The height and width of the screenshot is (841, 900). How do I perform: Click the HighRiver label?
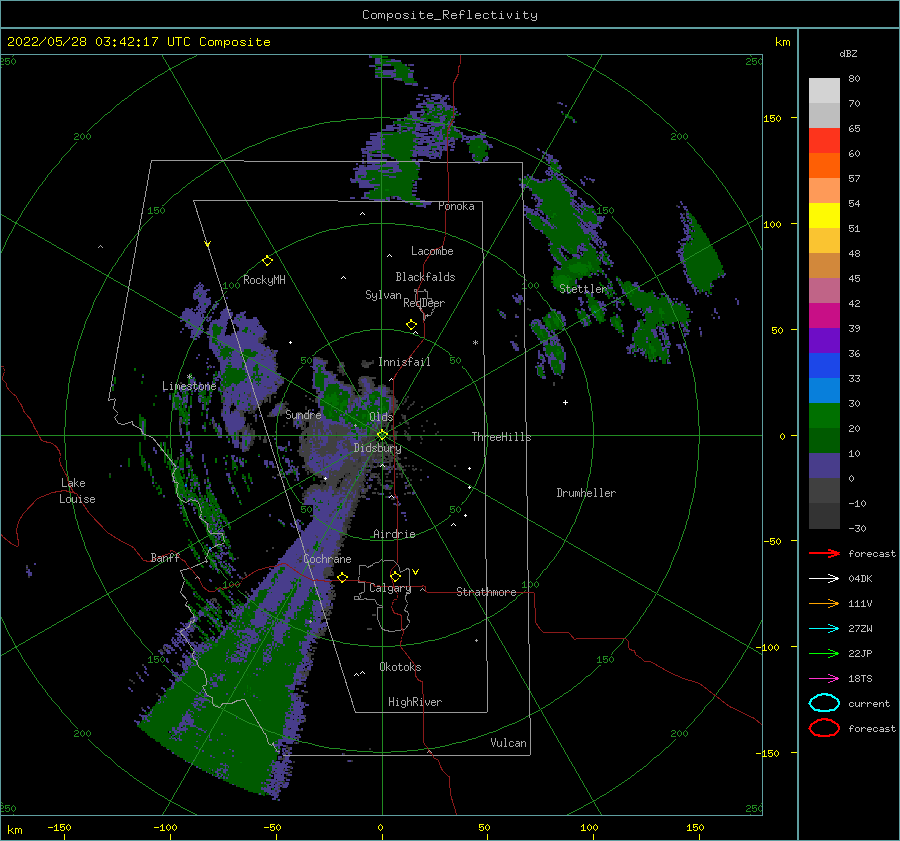[415, 702]
